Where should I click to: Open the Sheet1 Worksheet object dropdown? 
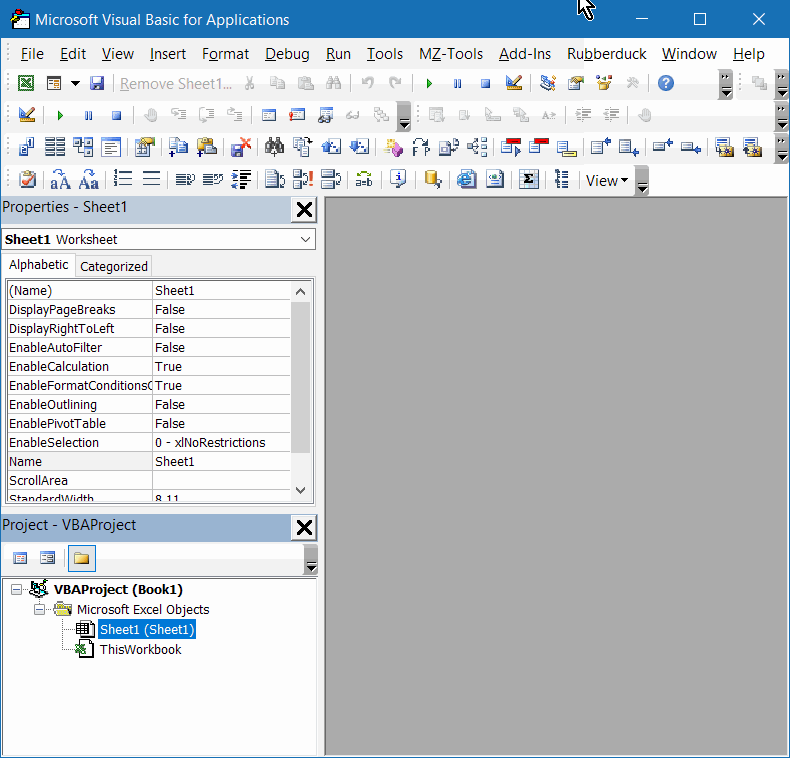[305, 239]
